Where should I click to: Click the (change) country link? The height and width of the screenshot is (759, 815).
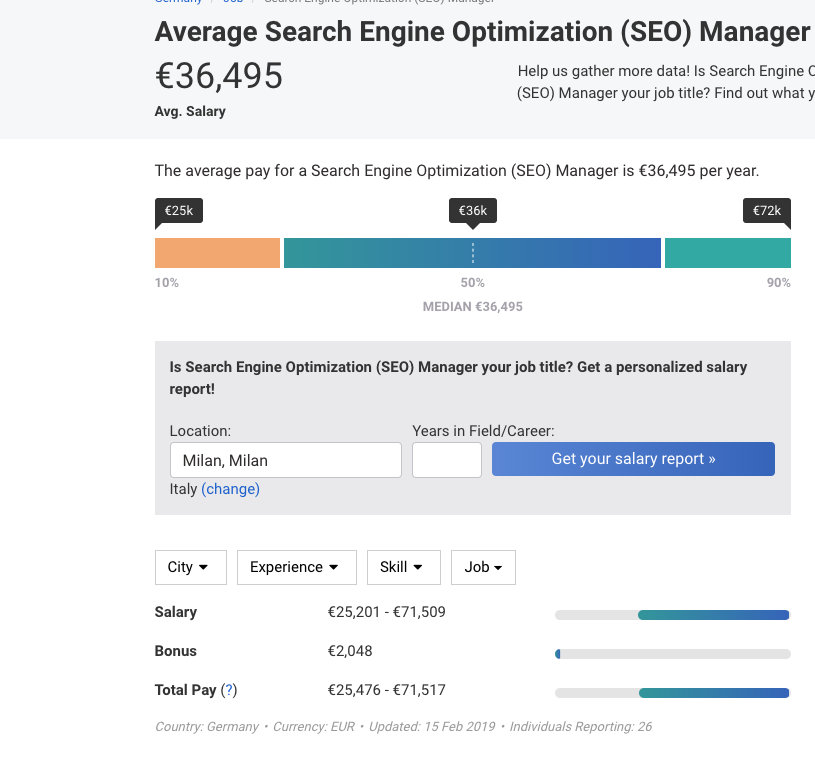pyautogui.click(x=230, y=489)
